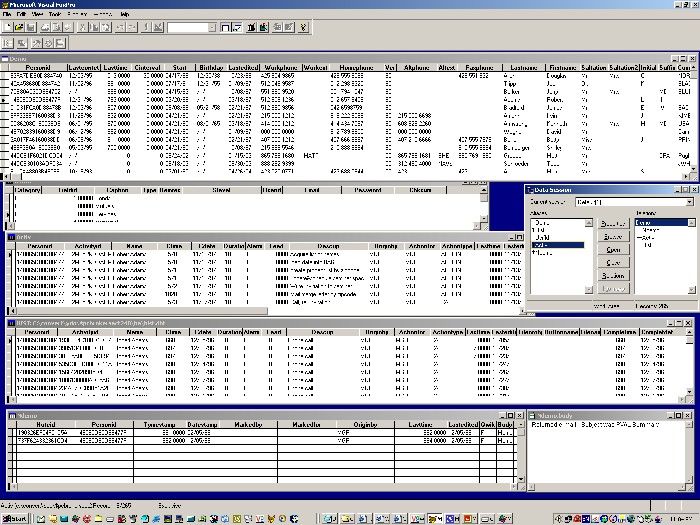This screenshot has width=700, height=525.
Task: Expand the Database dropdown in the toolbar
Action: 211,27
